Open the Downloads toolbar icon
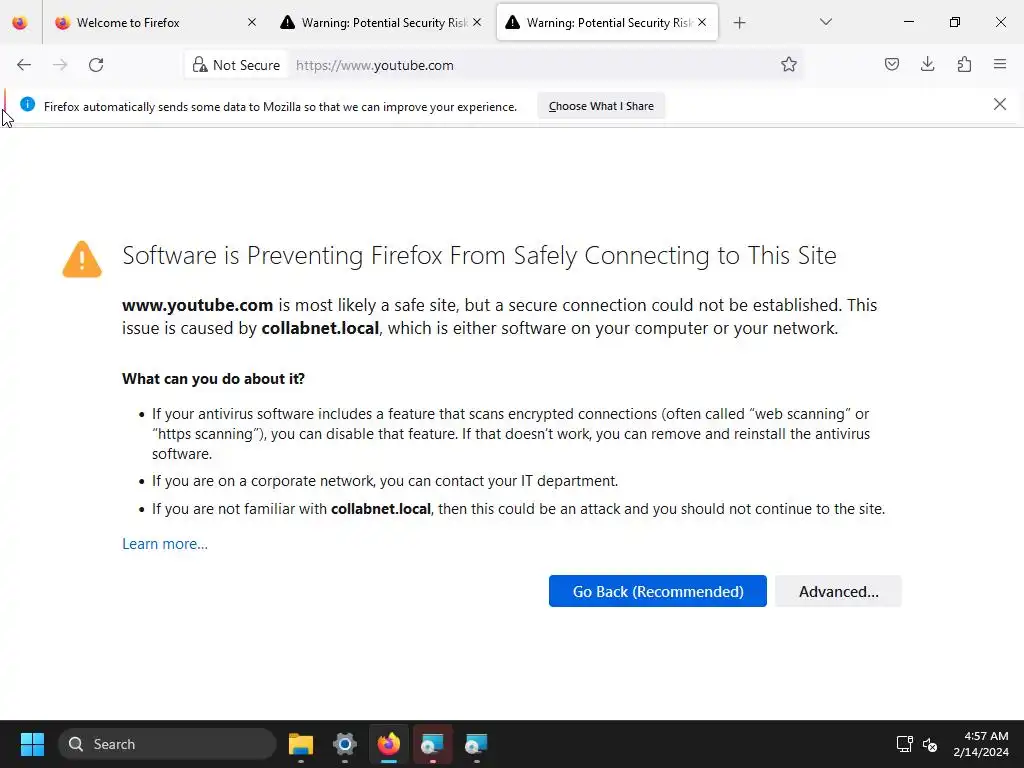Screen dimensions: 1024x768 (x=928, y=65)
